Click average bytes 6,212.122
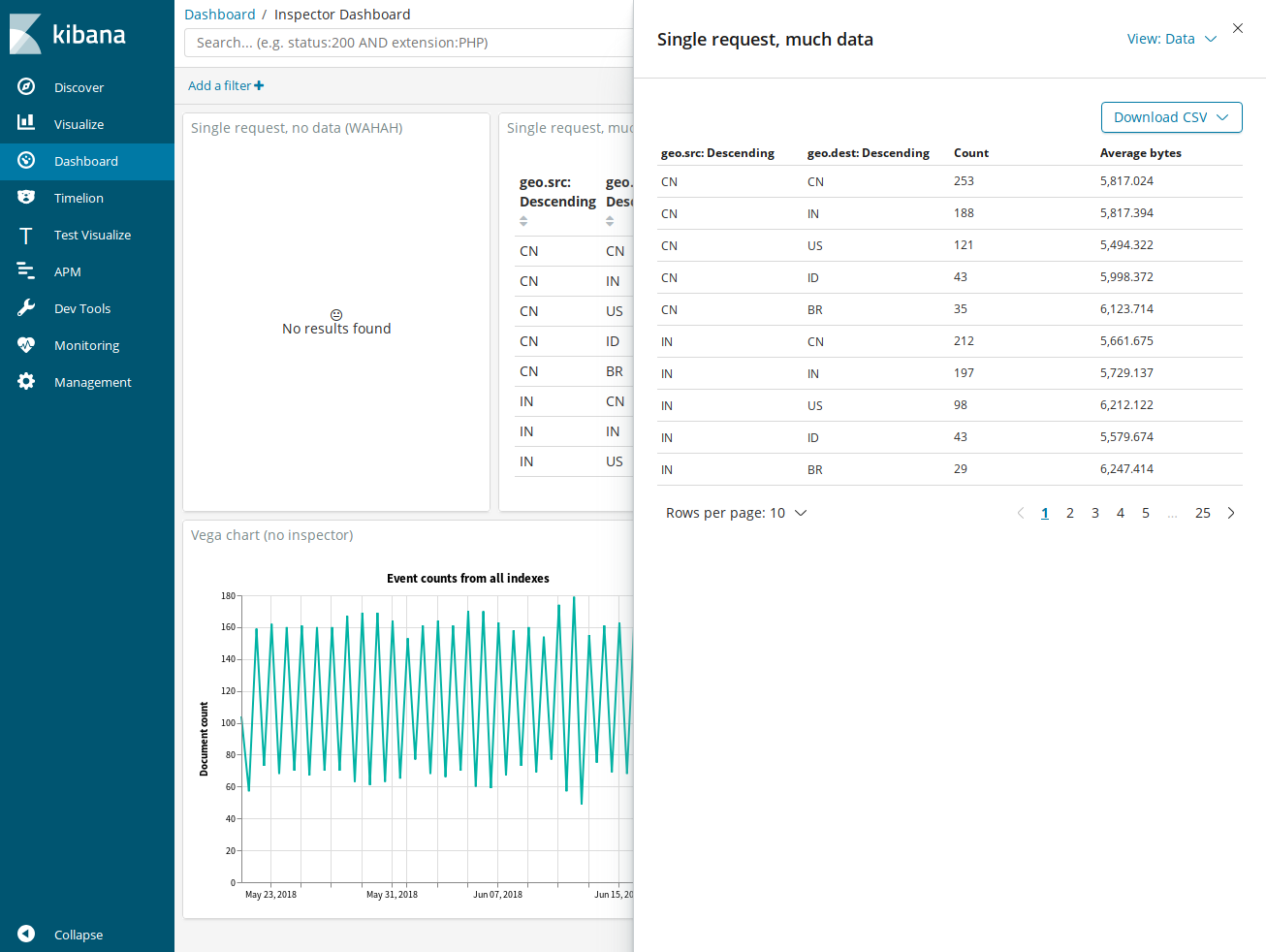The width and height of the screenshot is (1266, 952). [1126, 405]
